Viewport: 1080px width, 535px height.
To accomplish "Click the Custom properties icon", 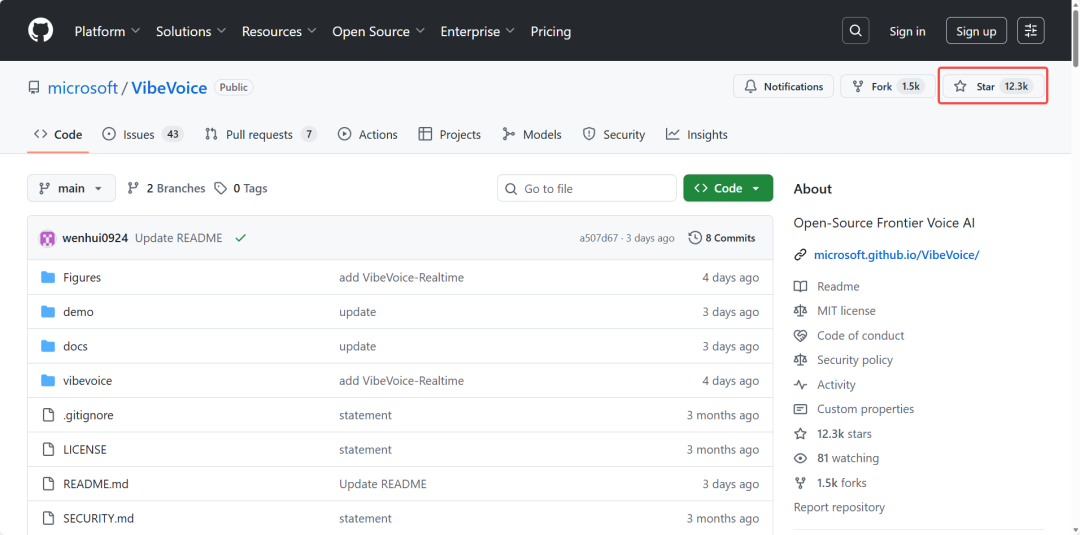I will 800,409.
